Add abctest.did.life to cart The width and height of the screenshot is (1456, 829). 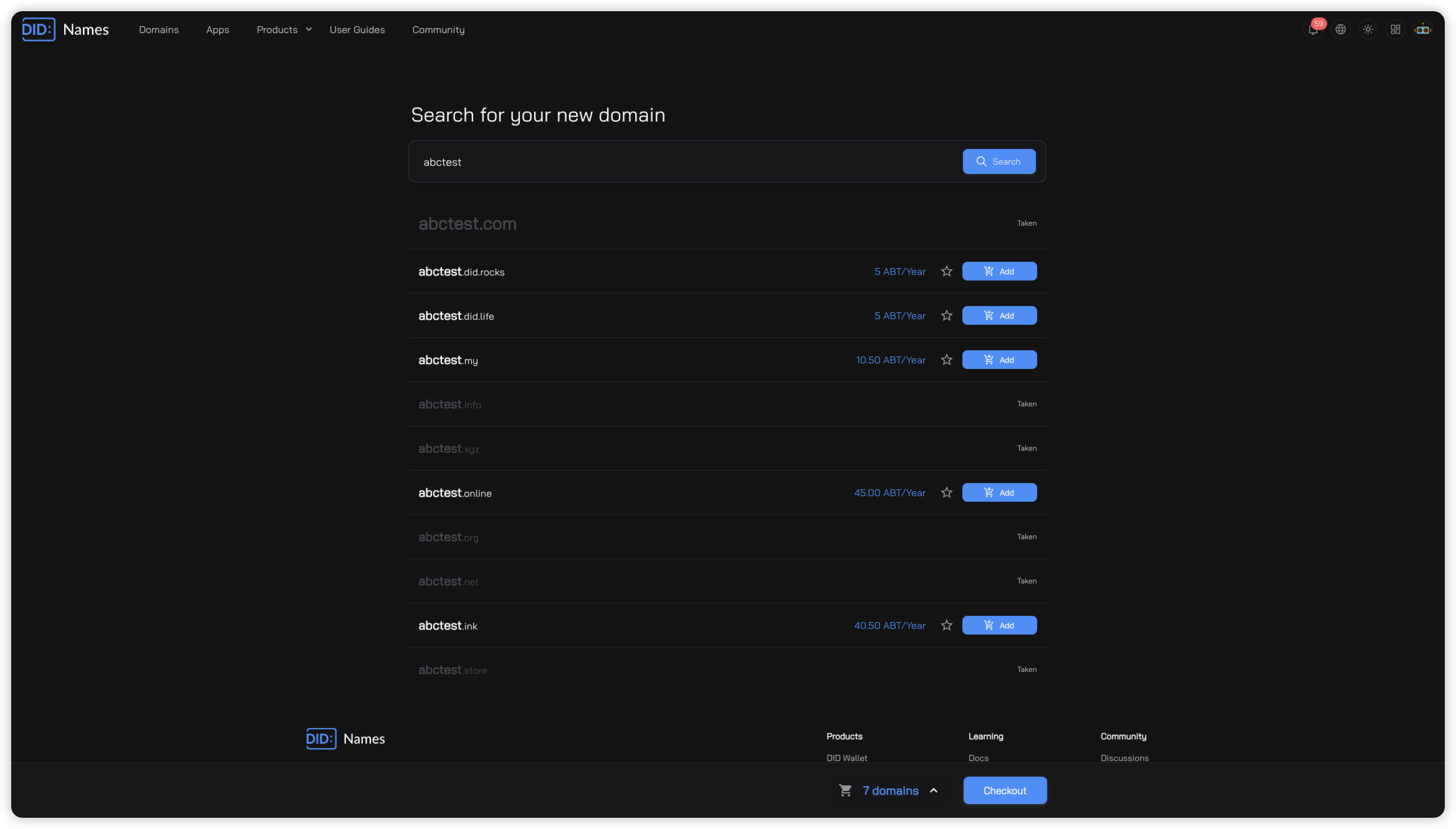point(999,316)
